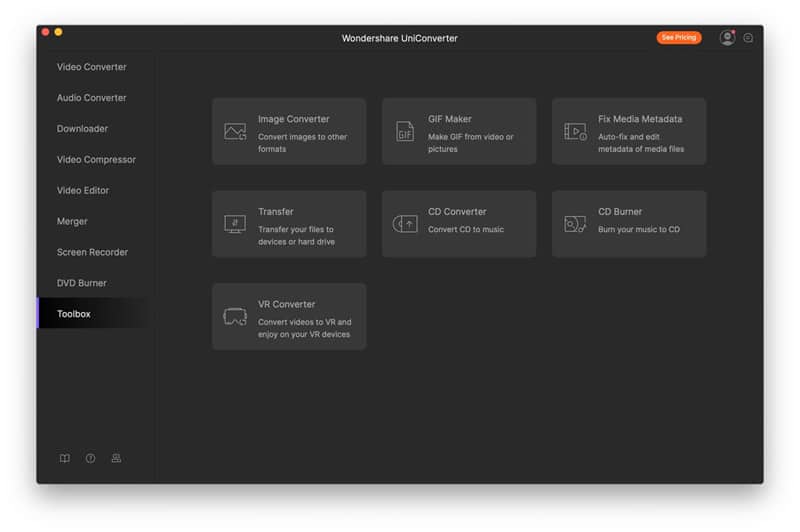This screenshot has height=532, width=800.
Task: Click the feedback message icon top right
Action: point(748,38)
